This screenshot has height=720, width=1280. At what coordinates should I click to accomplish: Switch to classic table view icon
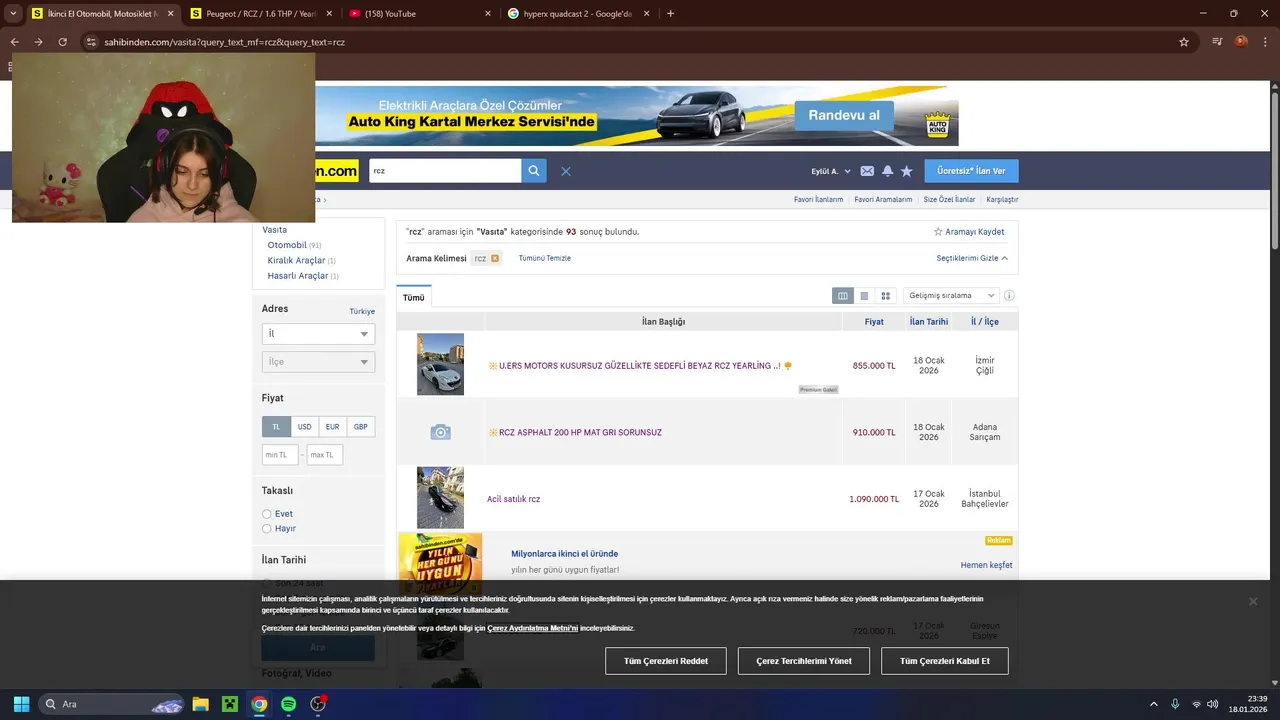click(843, 296)
